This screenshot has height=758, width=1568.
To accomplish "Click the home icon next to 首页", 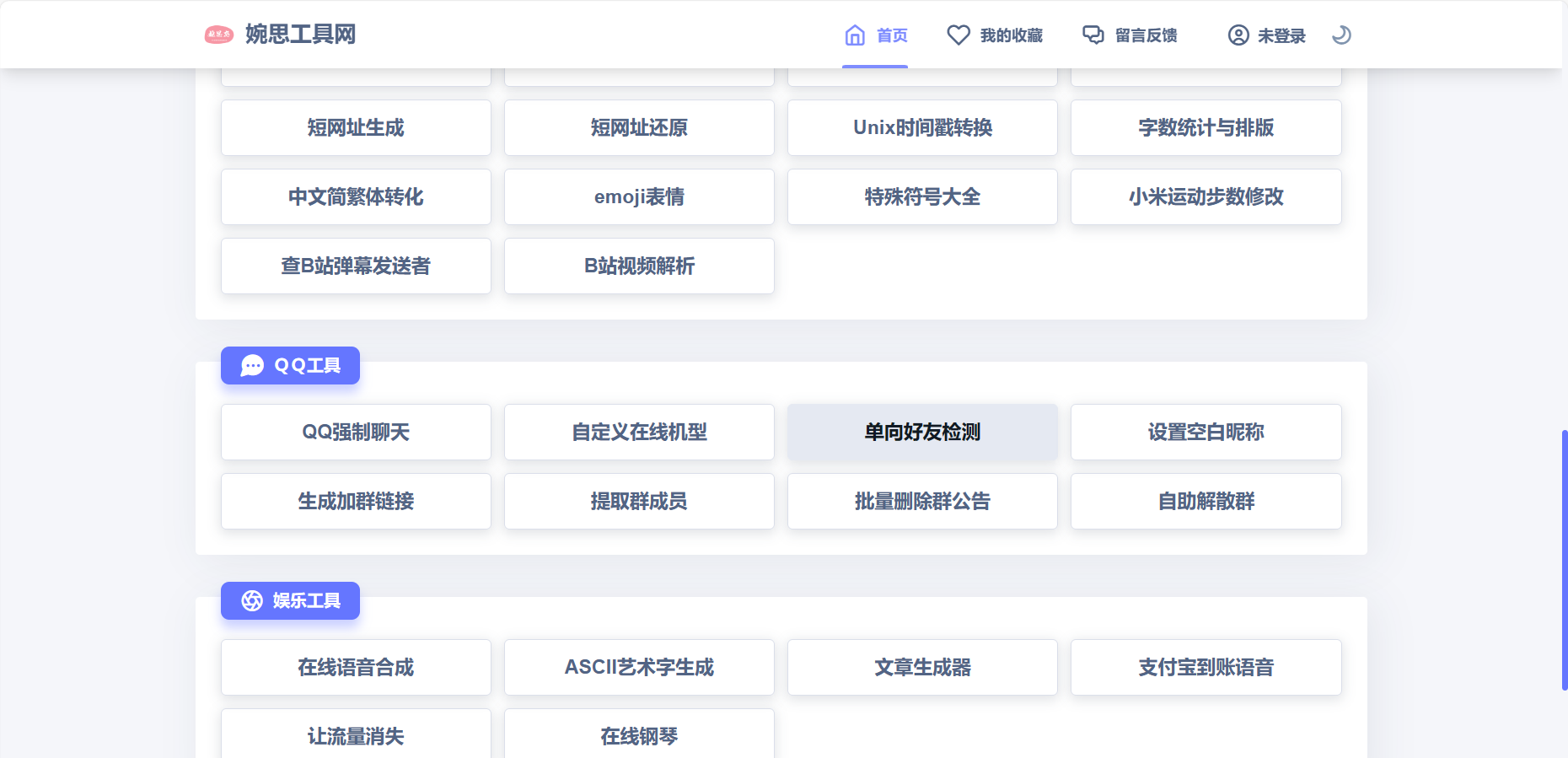I will pos(855,35).
